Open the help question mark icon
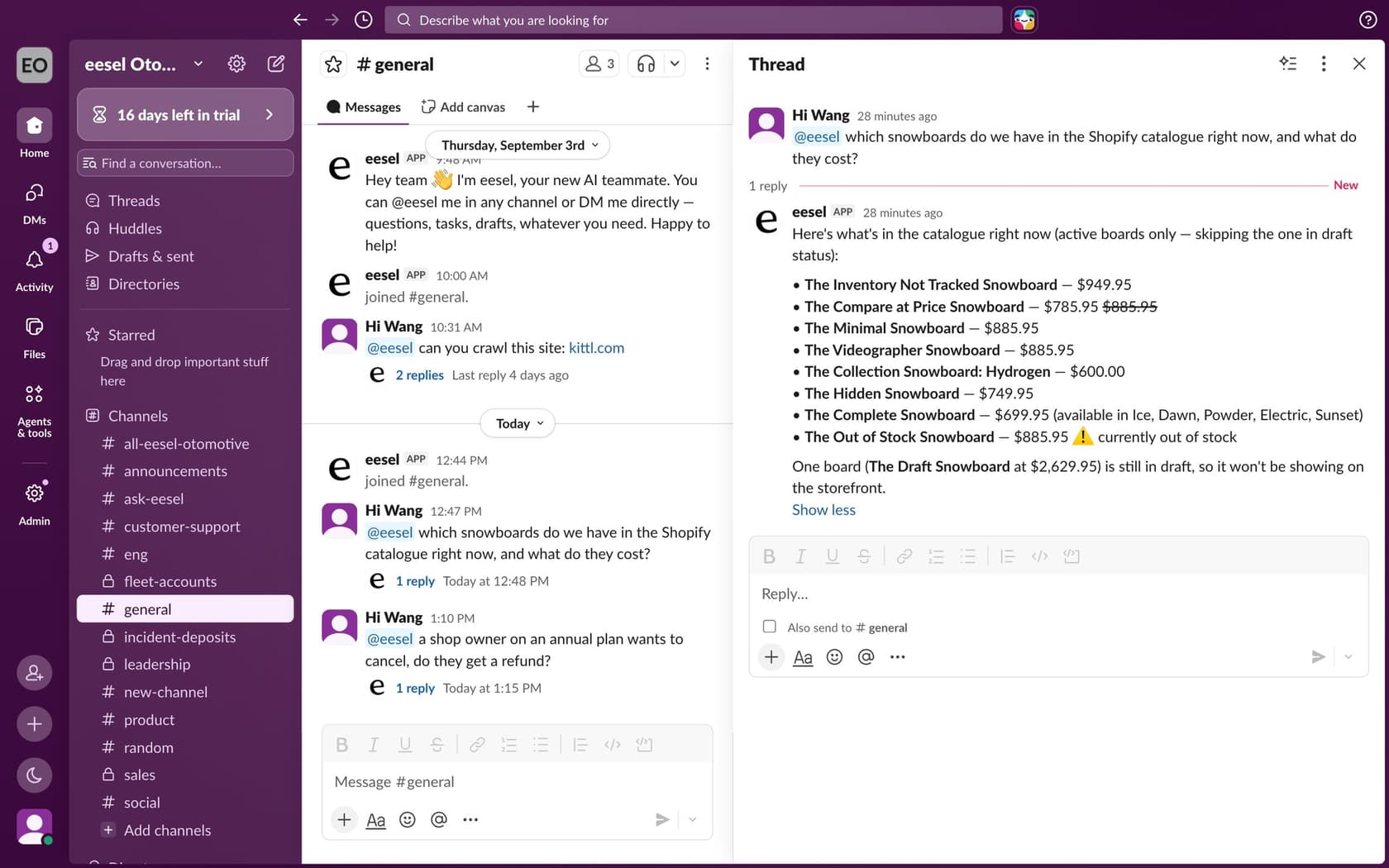 pos(1368,20)
